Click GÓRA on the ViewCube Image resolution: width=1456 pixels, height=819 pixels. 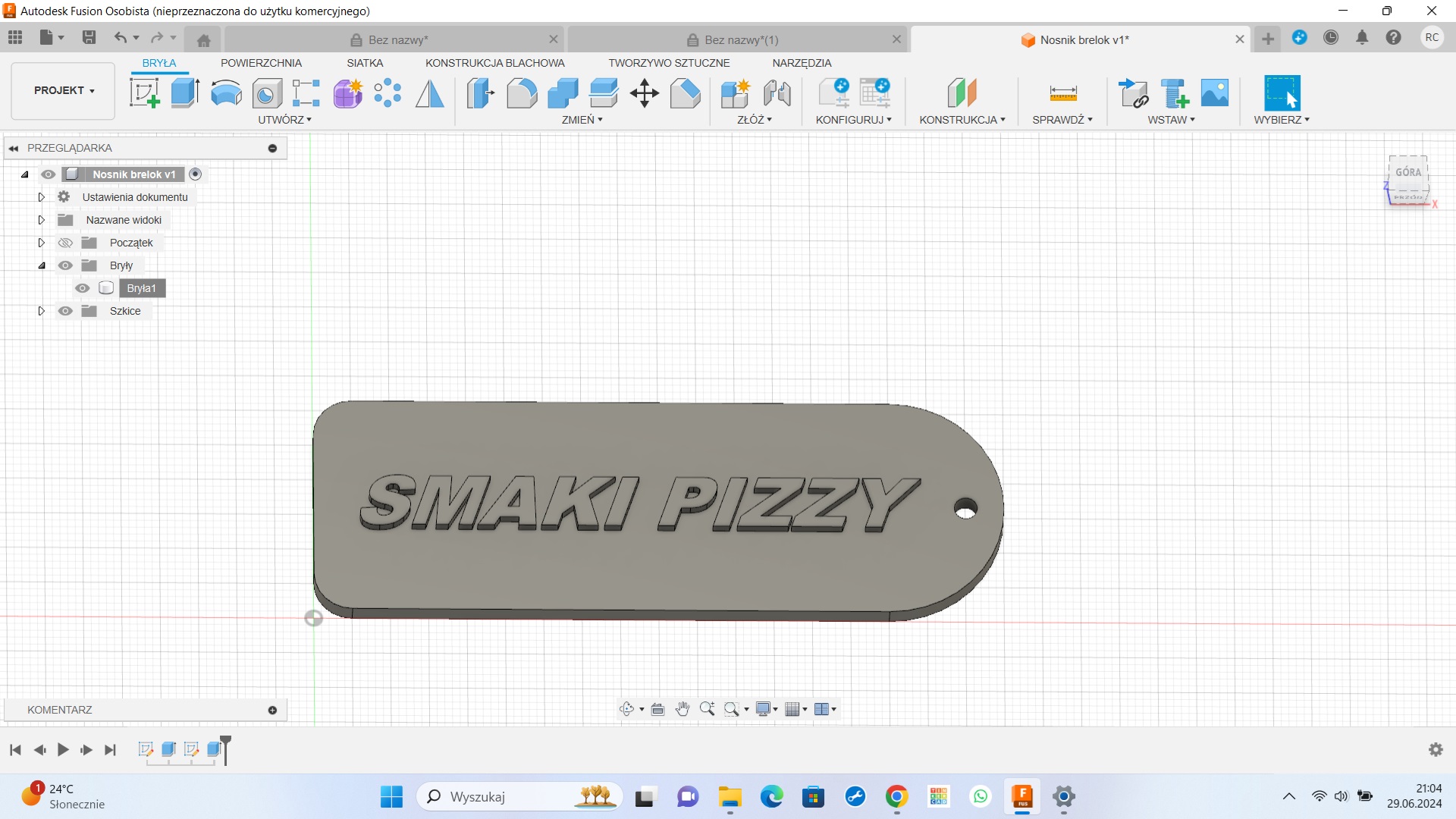[x=1408, y=171]
